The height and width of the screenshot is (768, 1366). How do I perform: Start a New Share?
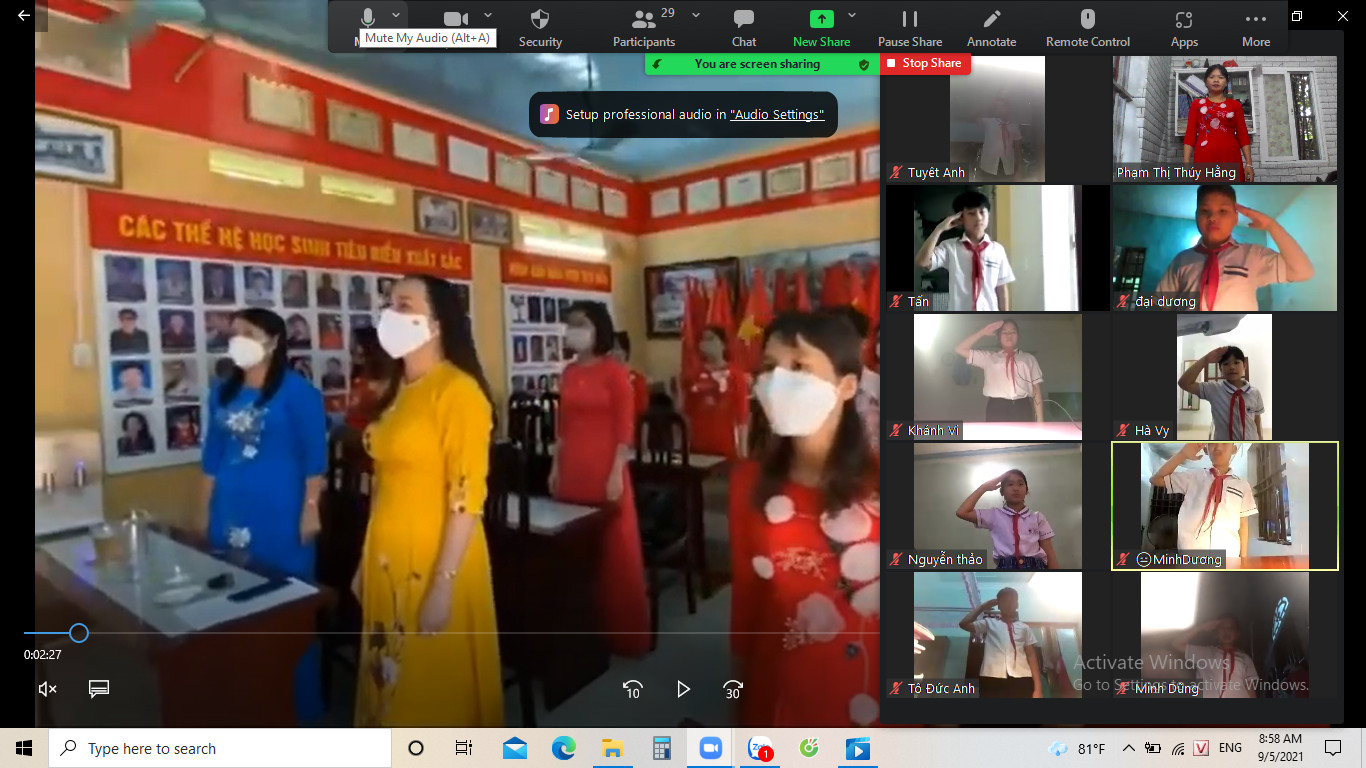point(820,27)
